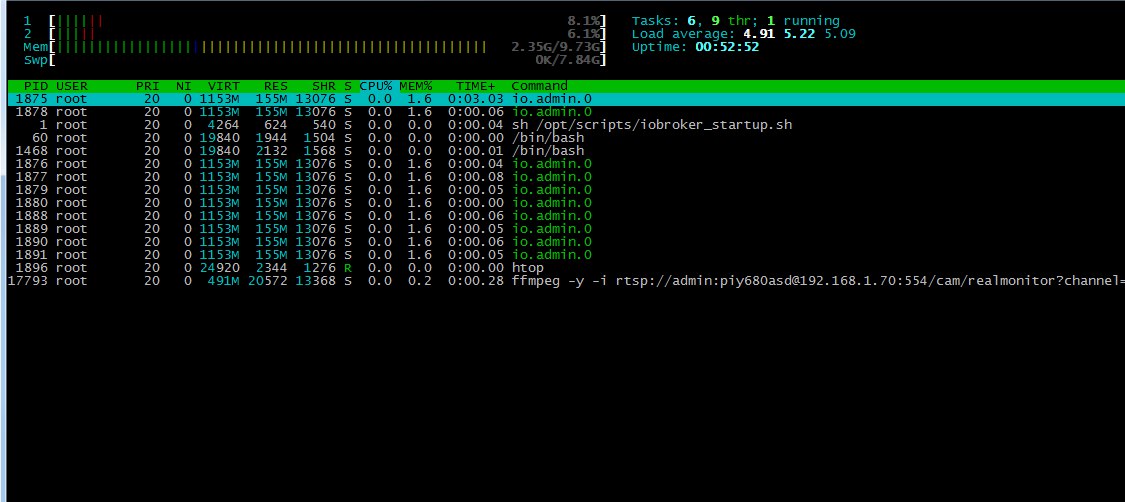This screenshot has width=1125, height=502.
Task: Sort by the RES column header
Action: [276, 86]
